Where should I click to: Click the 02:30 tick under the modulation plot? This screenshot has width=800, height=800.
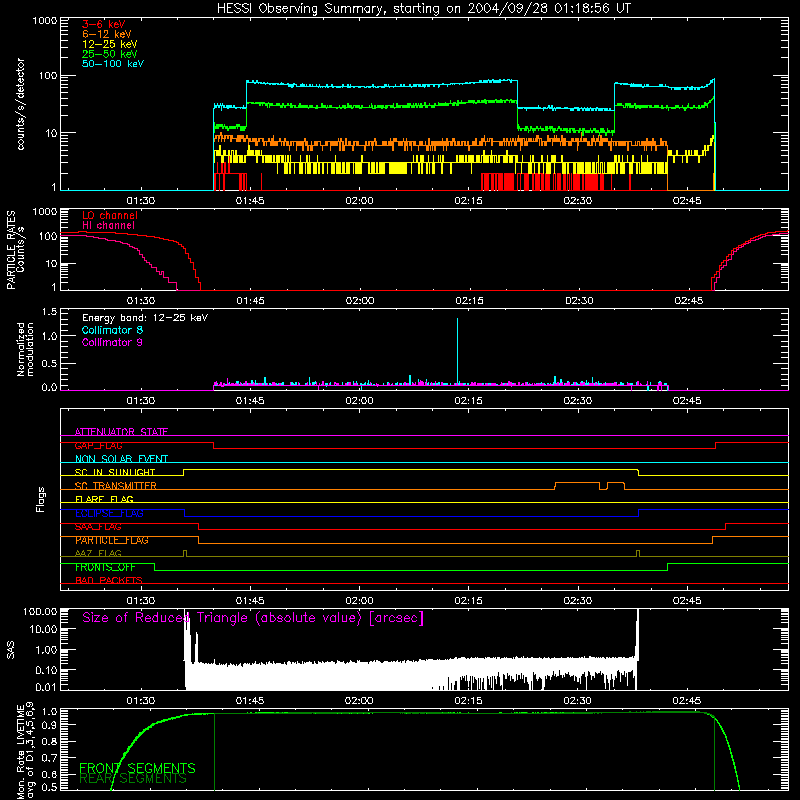point(578,401)
